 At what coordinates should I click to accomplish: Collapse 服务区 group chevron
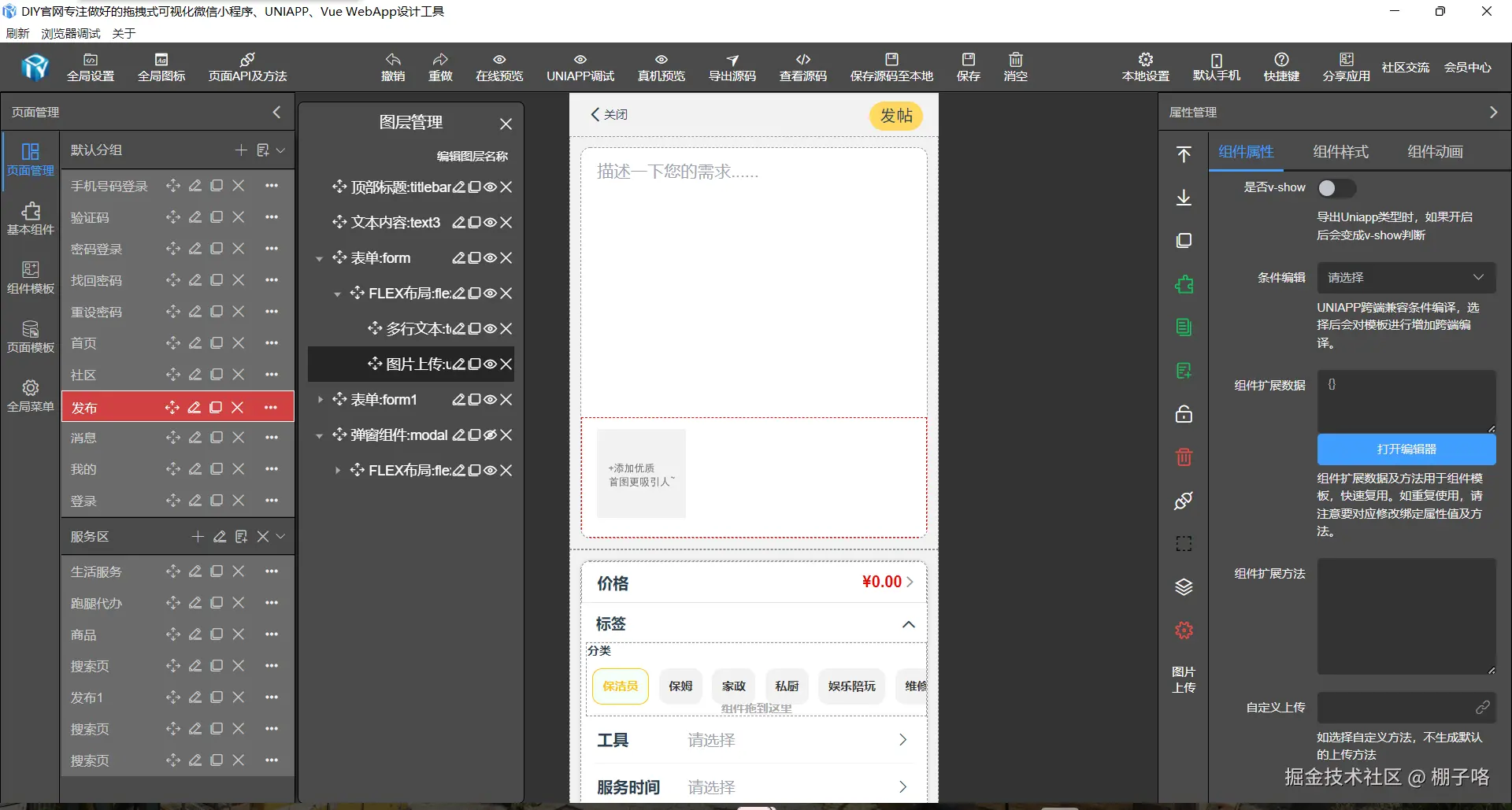pyautogui.click(x=281, y=537)
